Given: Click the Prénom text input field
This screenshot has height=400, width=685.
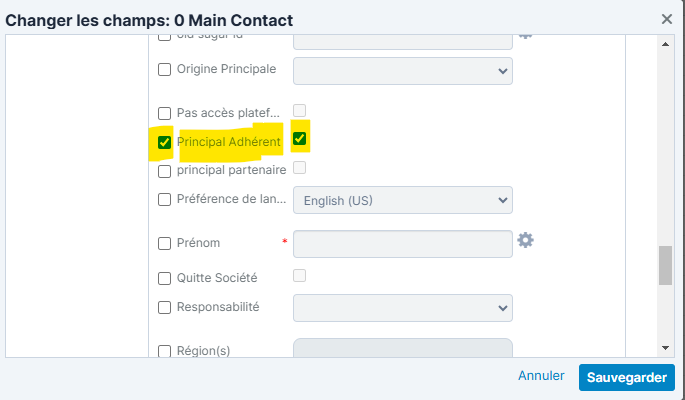Looking at the screenshot, I should (x=402, y=244).
